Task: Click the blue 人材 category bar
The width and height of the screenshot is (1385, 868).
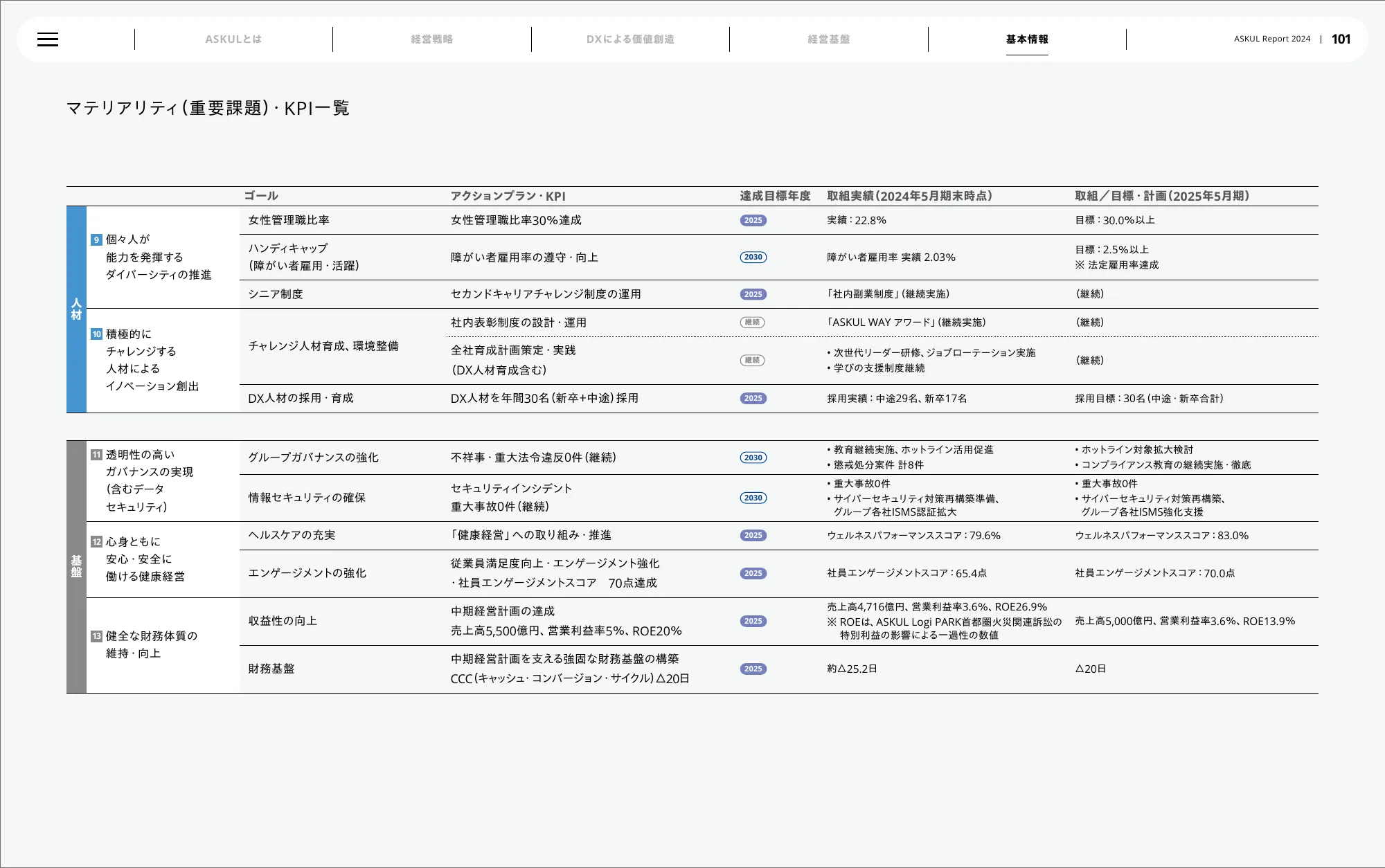Action: 76,309
